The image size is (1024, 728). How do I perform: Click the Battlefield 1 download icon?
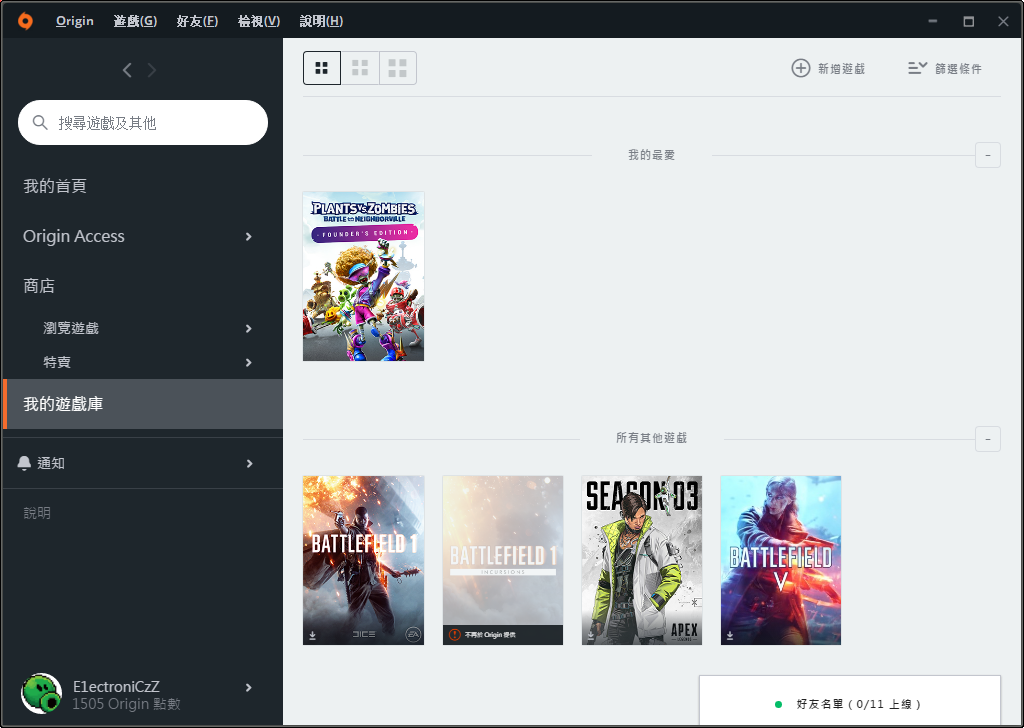[313, 635]
